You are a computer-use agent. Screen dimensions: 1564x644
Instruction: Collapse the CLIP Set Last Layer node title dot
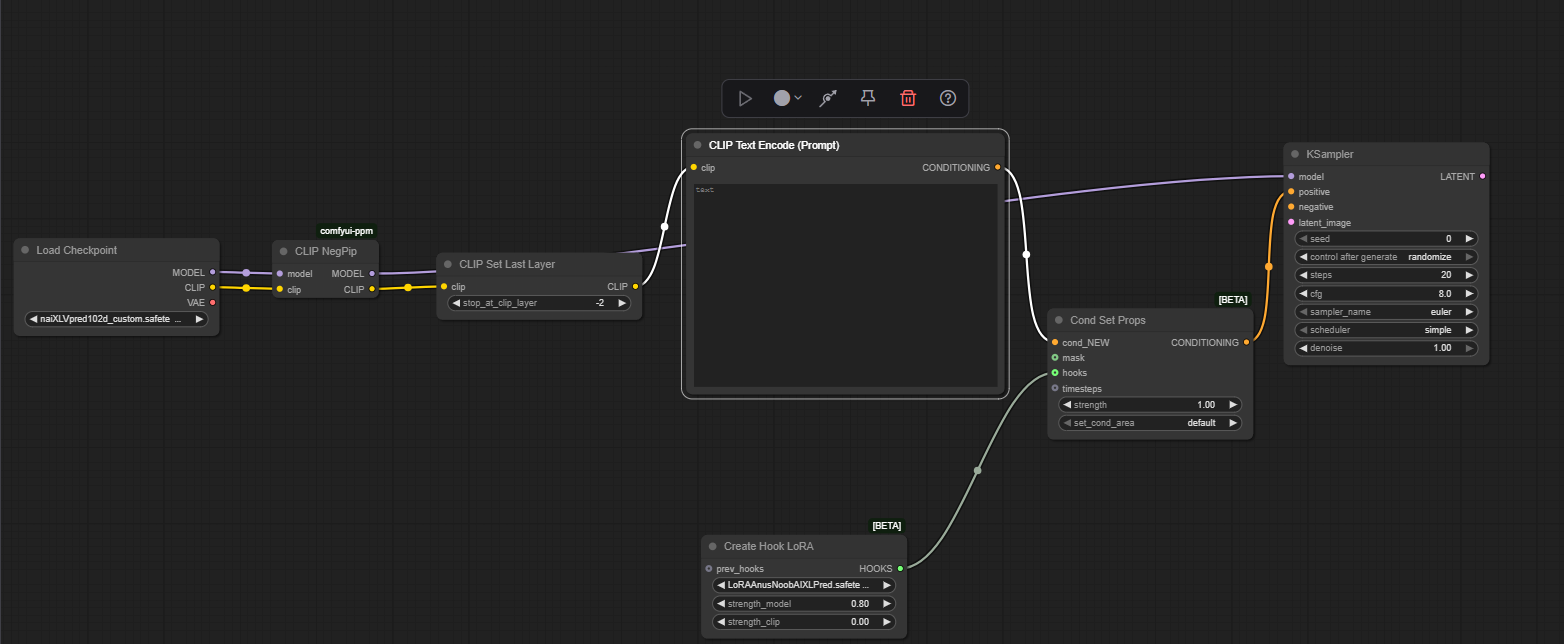[448, 264]
